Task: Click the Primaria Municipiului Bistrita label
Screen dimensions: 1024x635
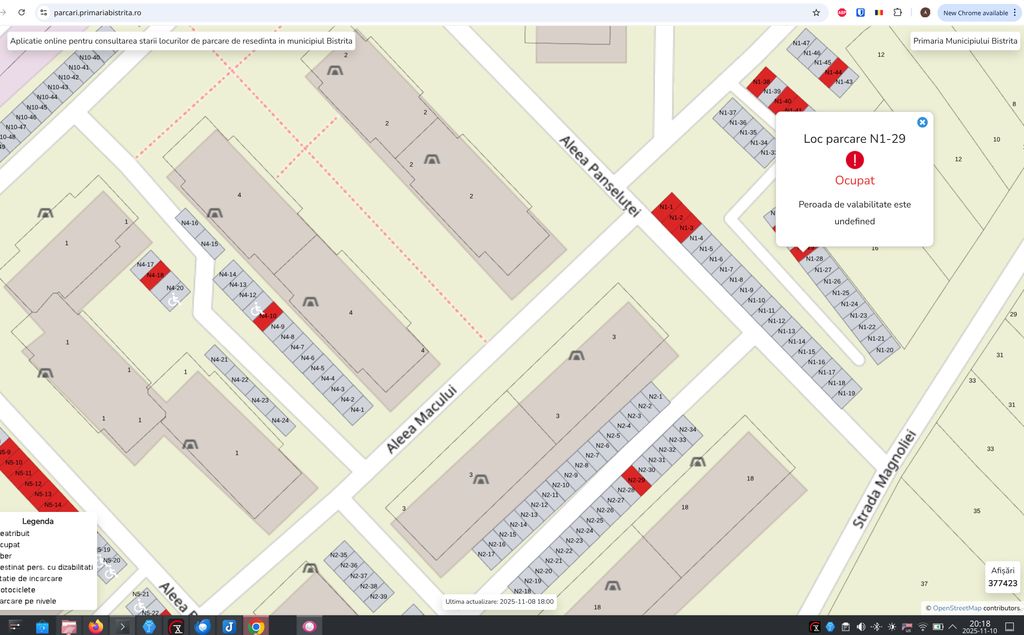Action: pos(964,41)
